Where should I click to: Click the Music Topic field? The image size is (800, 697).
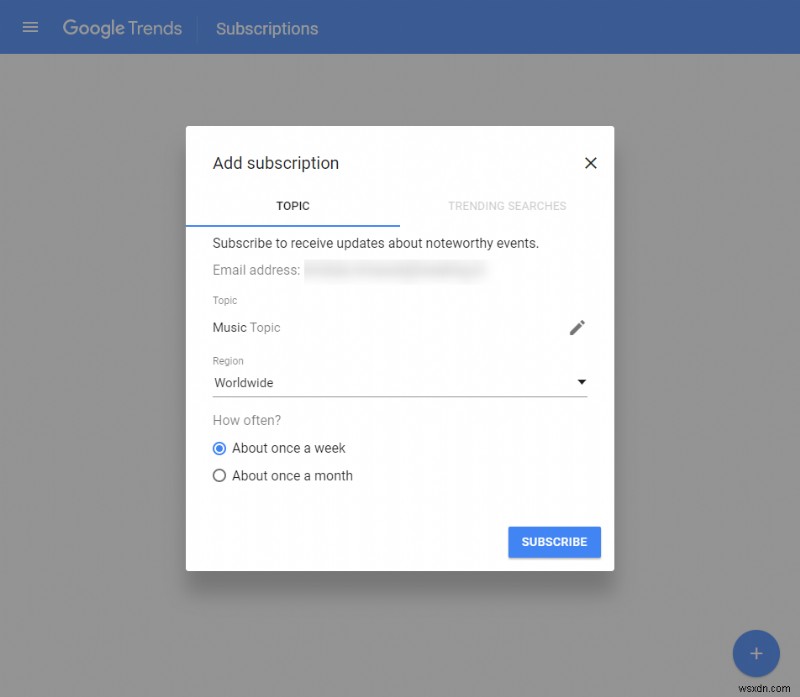(247, 327)
